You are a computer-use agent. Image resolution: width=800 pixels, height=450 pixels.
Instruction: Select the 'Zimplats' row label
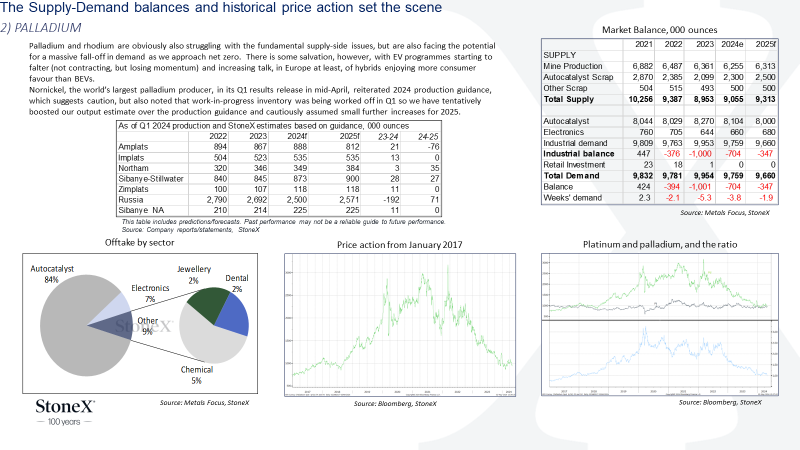(x=133, y=189)
